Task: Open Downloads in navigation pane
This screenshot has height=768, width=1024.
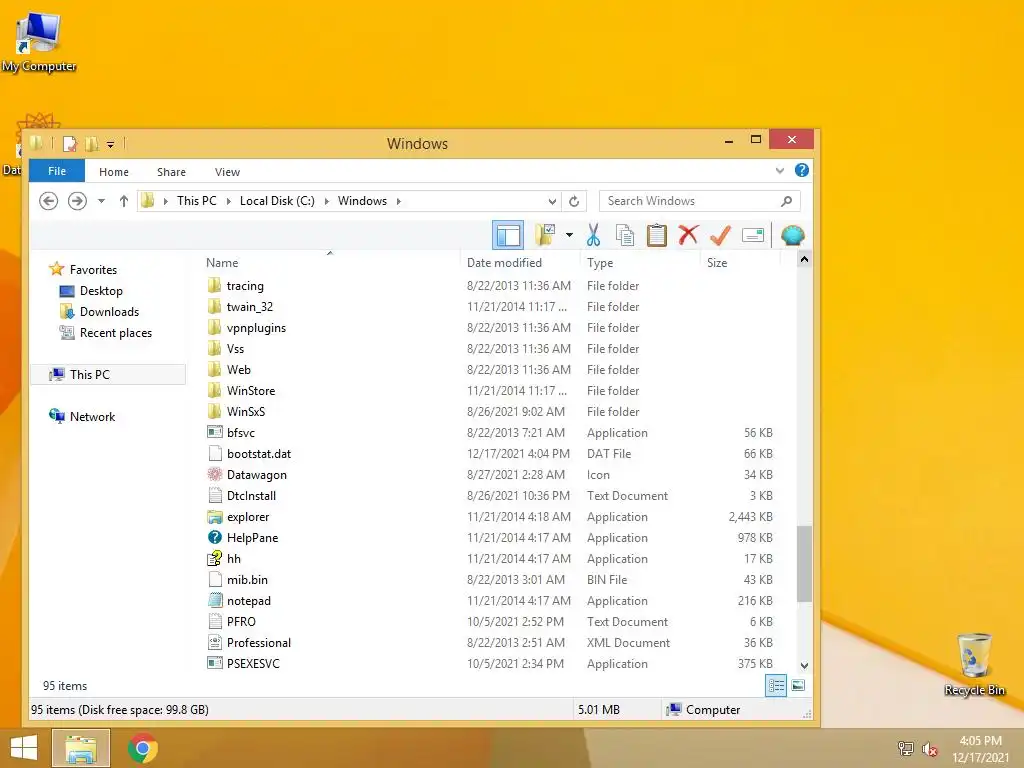Action: (109, 312)
